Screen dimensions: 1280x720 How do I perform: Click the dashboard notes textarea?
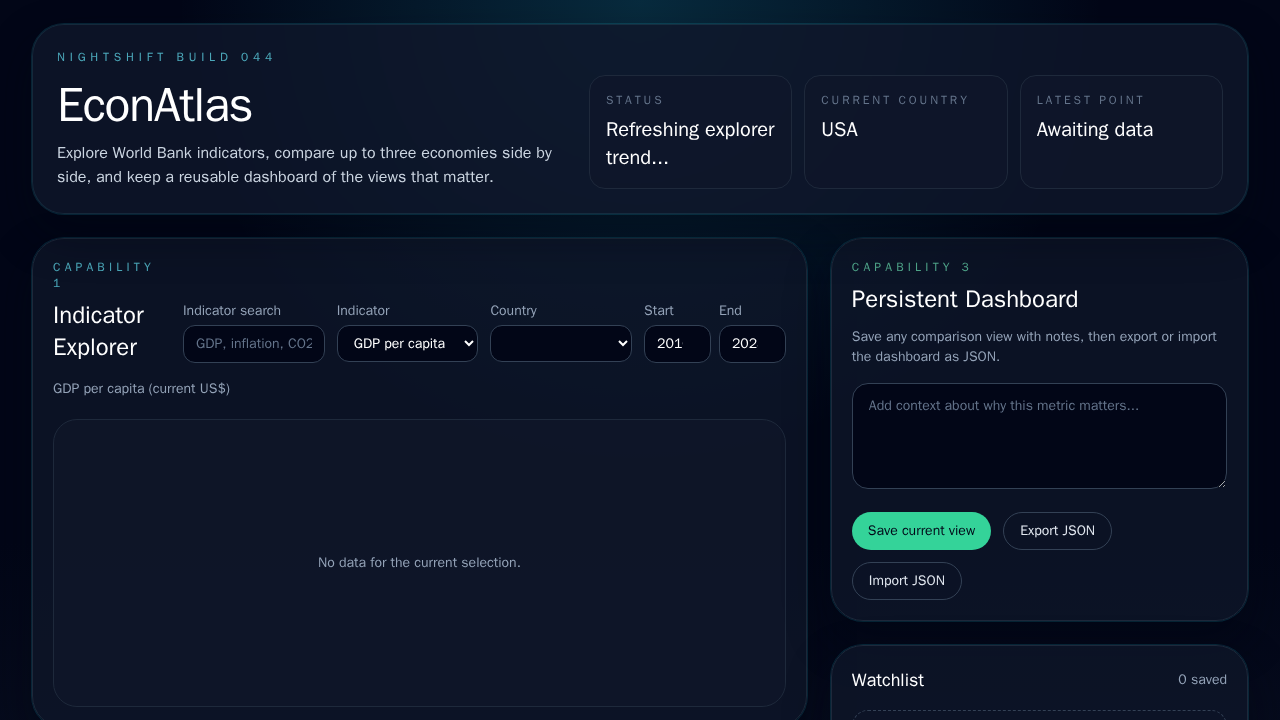pyautogui.click(x=1039, y=435)
